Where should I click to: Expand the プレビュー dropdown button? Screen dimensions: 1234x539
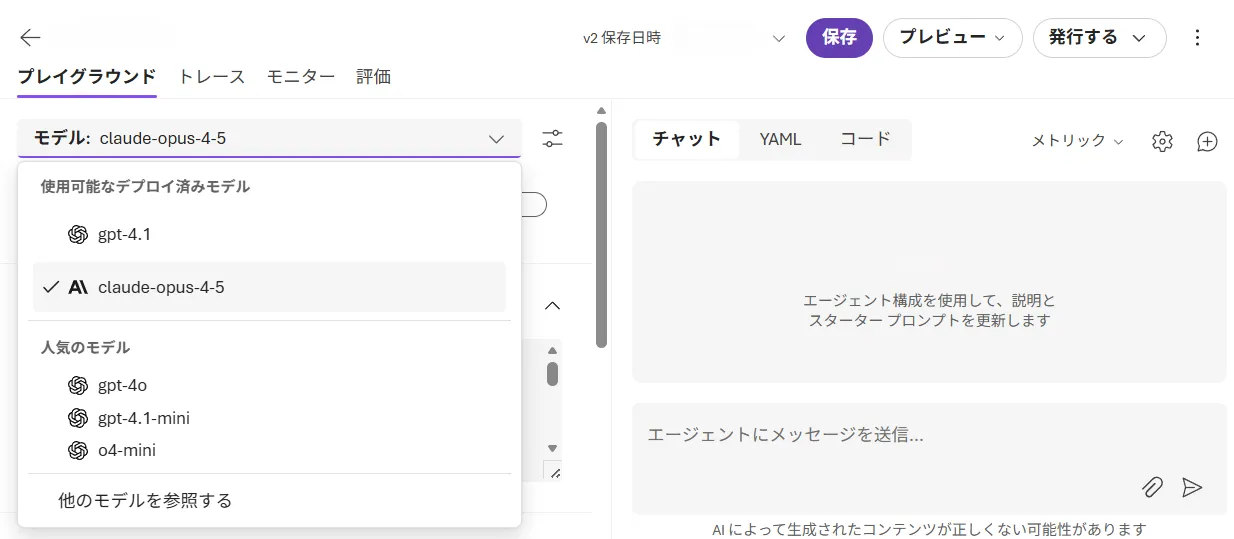tap(952, 38)
